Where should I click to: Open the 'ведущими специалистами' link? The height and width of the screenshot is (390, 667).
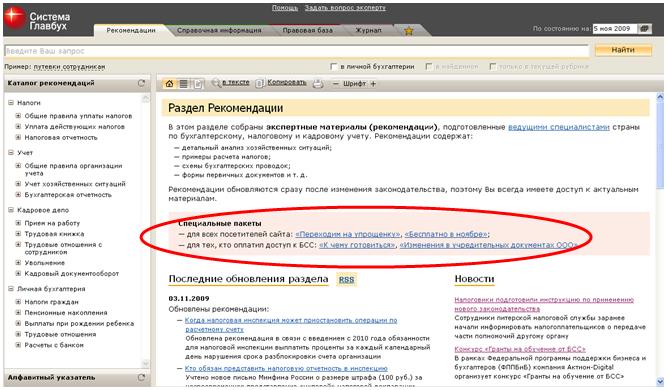(x=559, y=127)
